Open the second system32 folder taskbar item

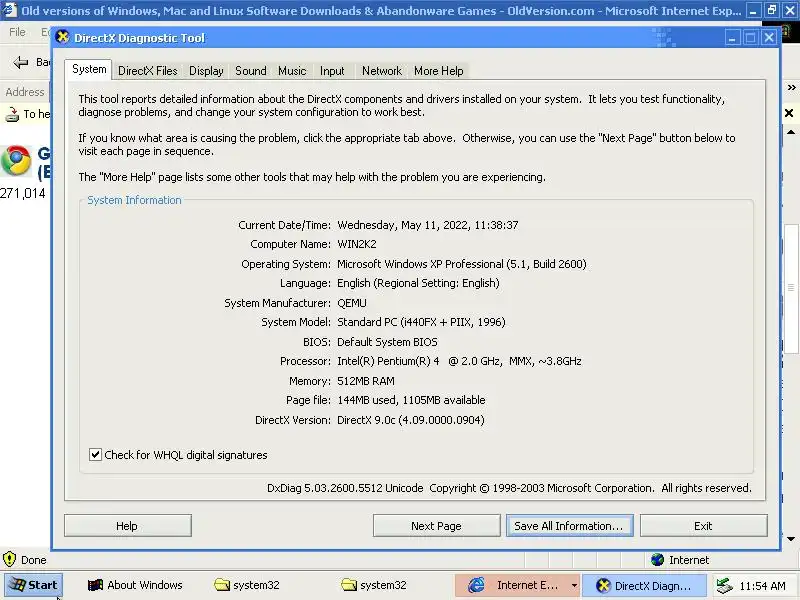(374, 585)
